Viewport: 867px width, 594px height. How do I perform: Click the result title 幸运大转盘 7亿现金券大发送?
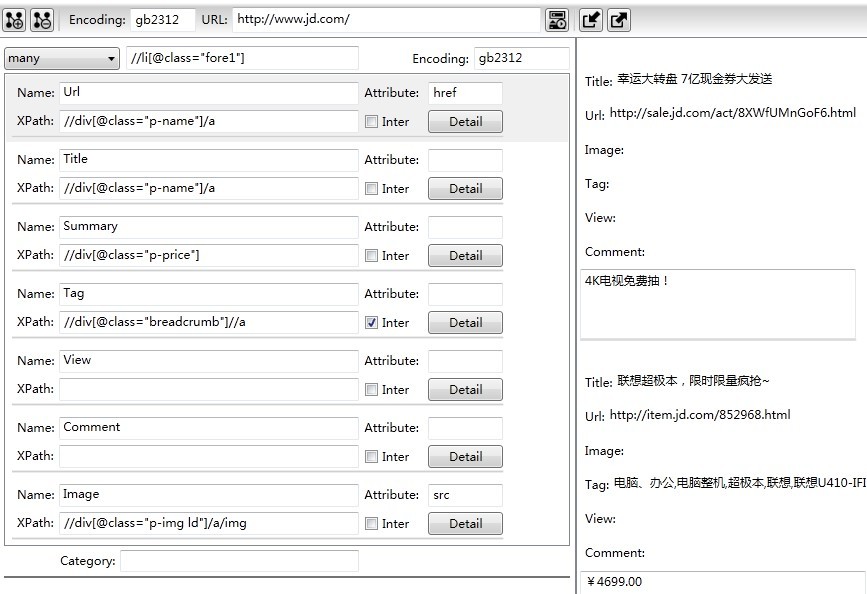(x=694, y=79)
